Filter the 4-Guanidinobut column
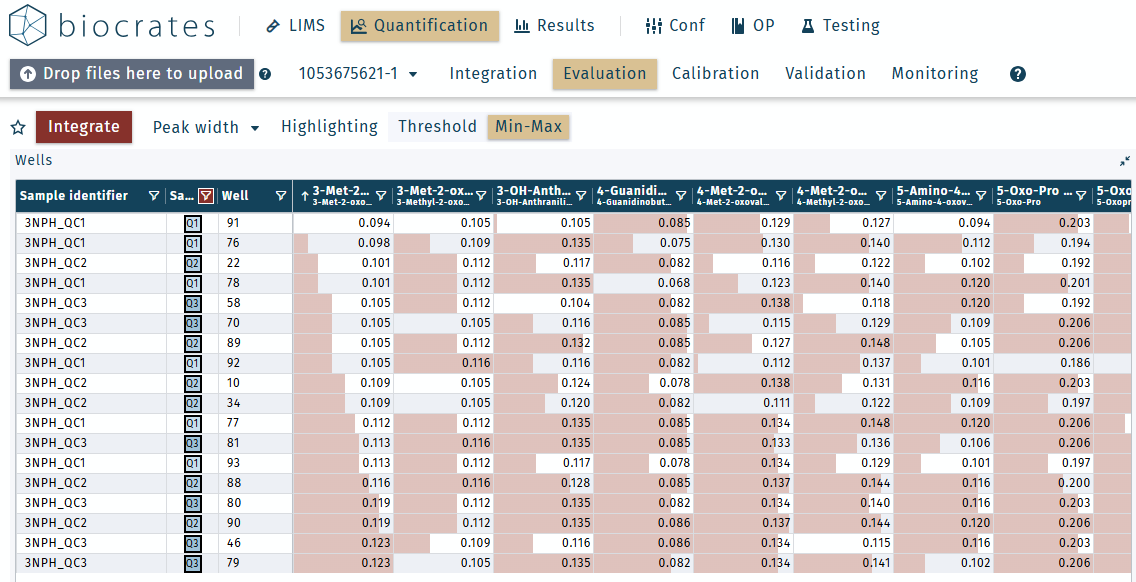Viewport: 1136px width, 582px height. pyautogui.click(x=680, y=196)
